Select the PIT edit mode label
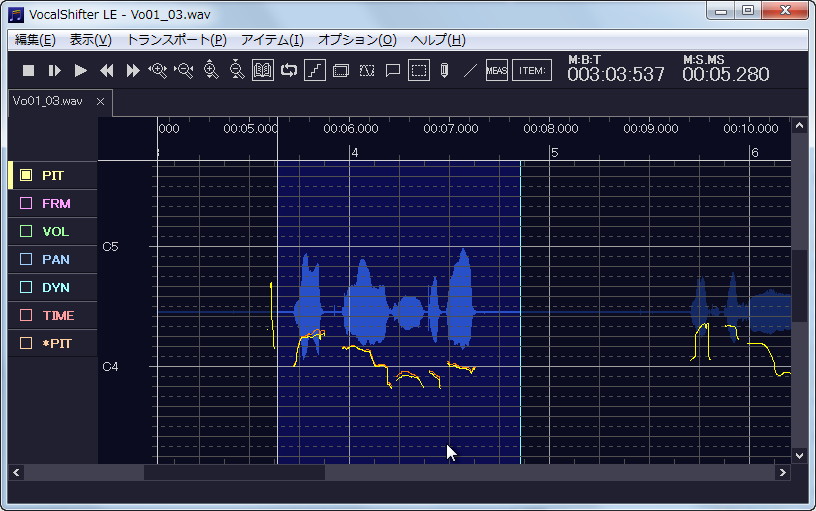This screenshot has width=816, height=511. pos(53,175)
